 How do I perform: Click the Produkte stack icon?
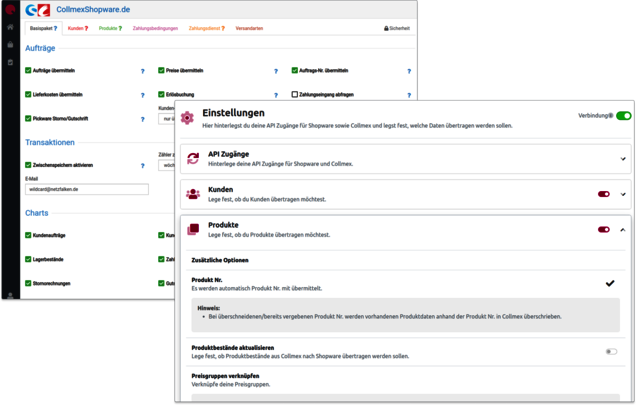(193, 229)
